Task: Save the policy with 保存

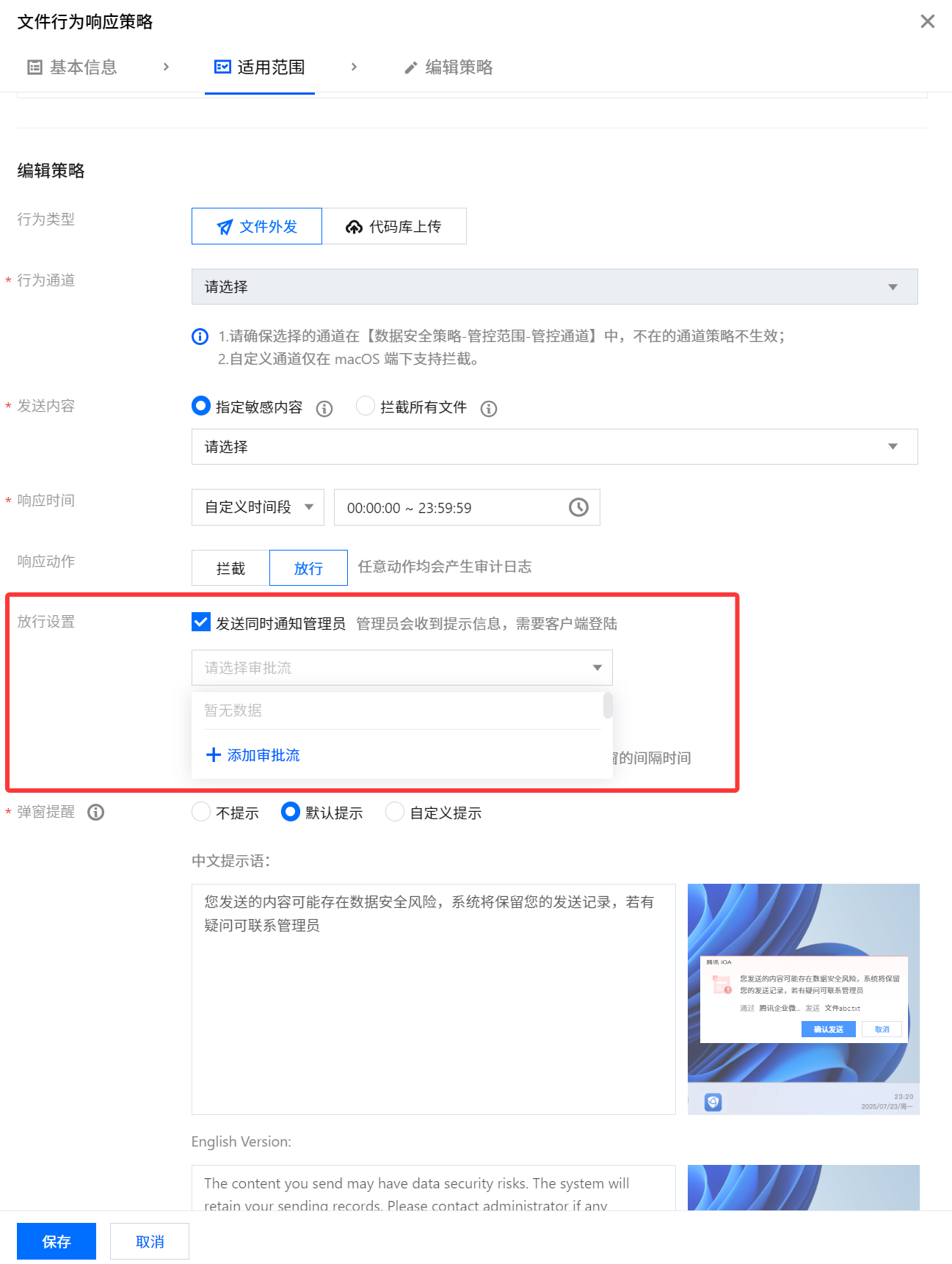Action: pos(57,1241)
